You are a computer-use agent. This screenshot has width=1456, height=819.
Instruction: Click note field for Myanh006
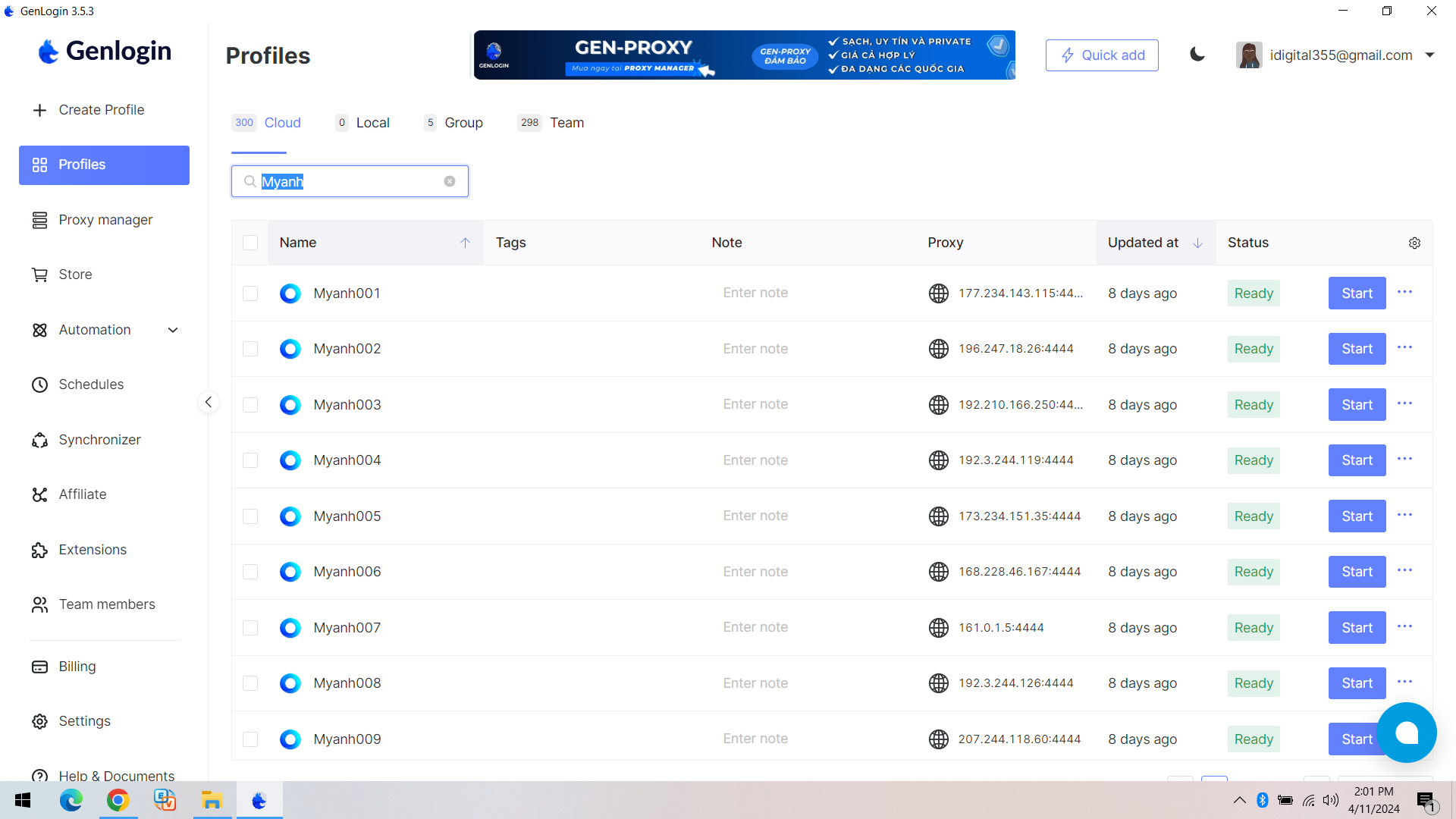coord(755,572)
